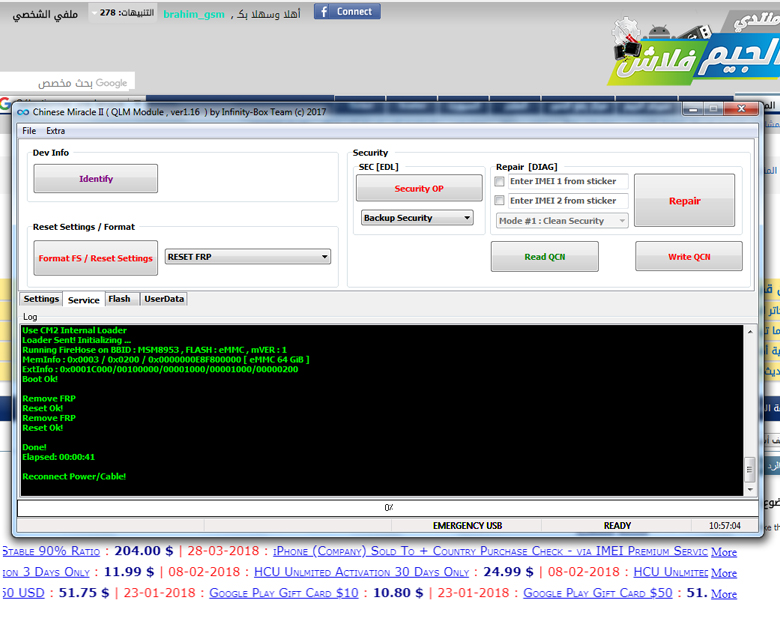Open the Extra menu
Image resolution: width=780 pixels, height=620 pixels.
[x=56, y=130]
